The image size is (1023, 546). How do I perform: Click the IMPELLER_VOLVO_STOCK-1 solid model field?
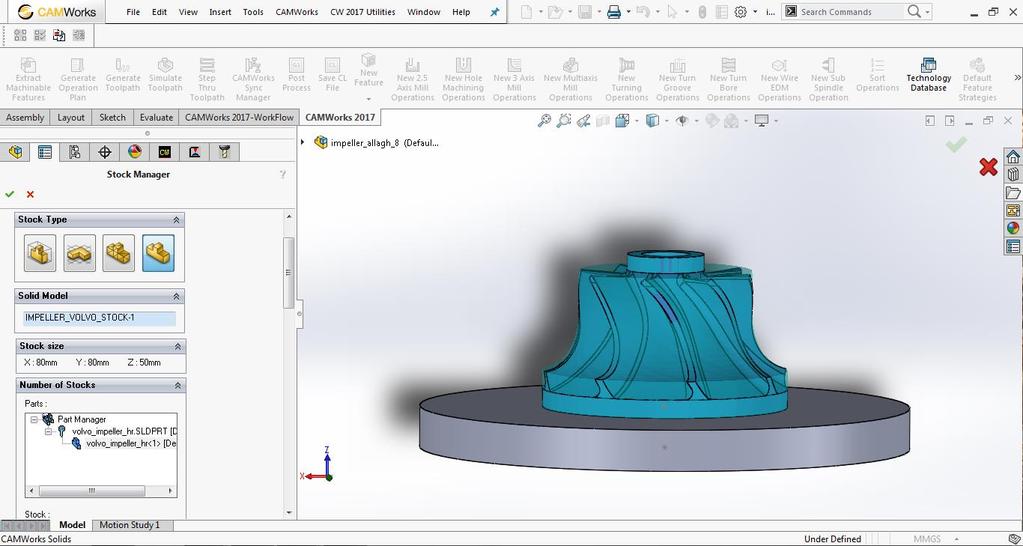(x=100, y=318)
